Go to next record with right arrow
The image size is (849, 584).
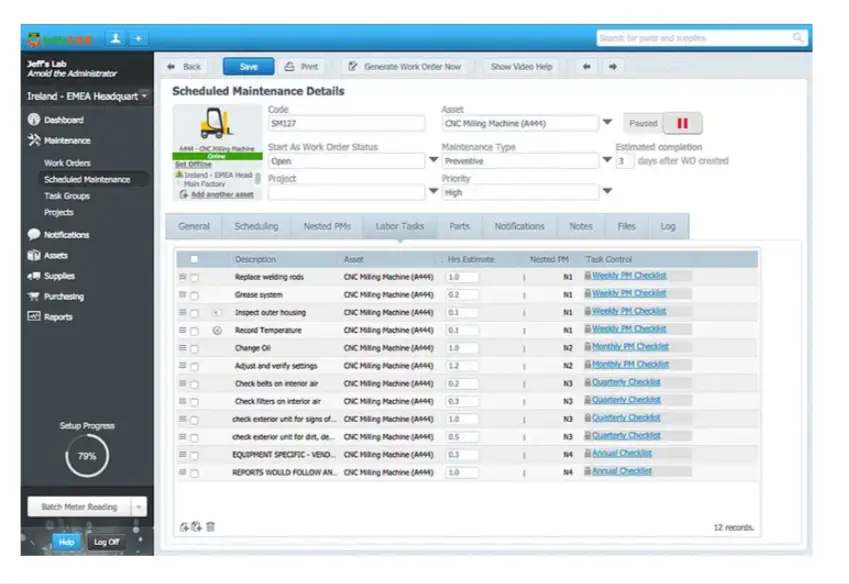613,67
